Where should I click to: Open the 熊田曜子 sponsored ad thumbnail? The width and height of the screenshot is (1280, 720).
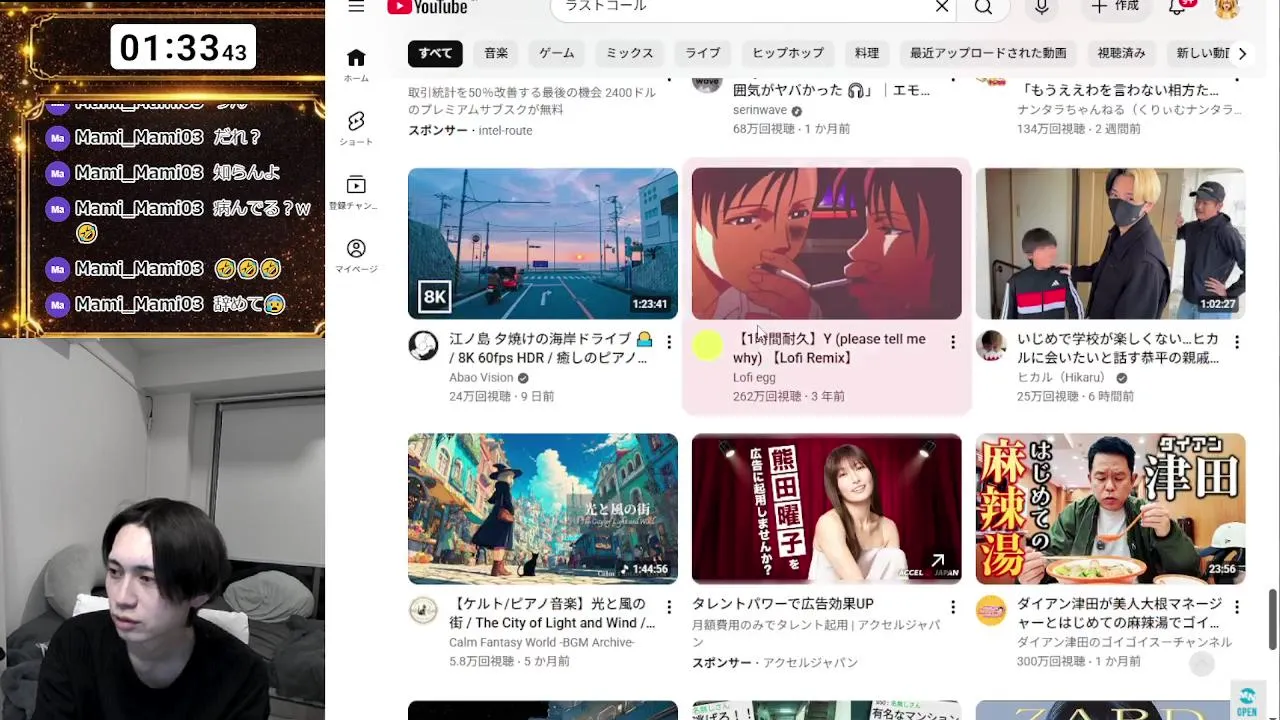point(827,508)
